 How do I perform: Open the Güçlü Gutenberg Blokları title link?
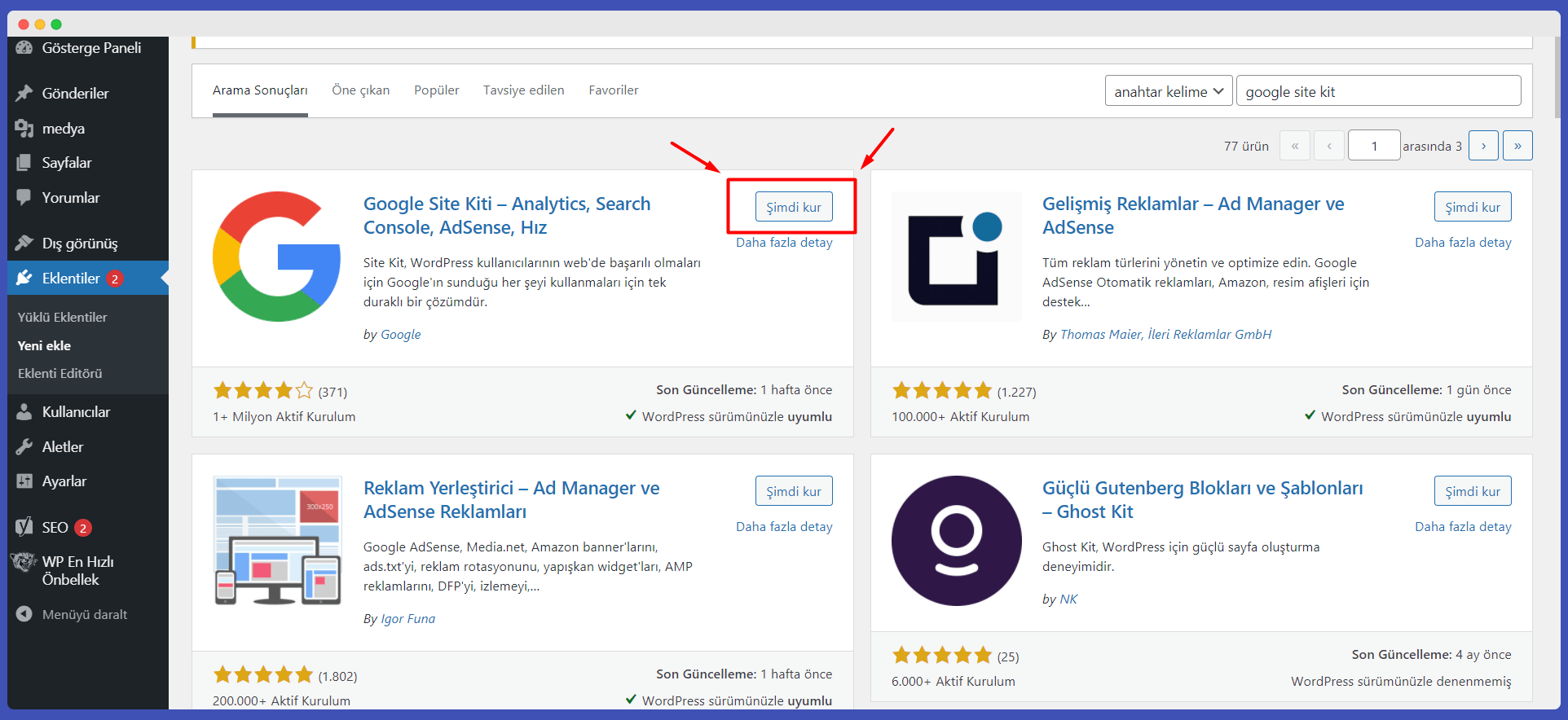(1203, 500)
